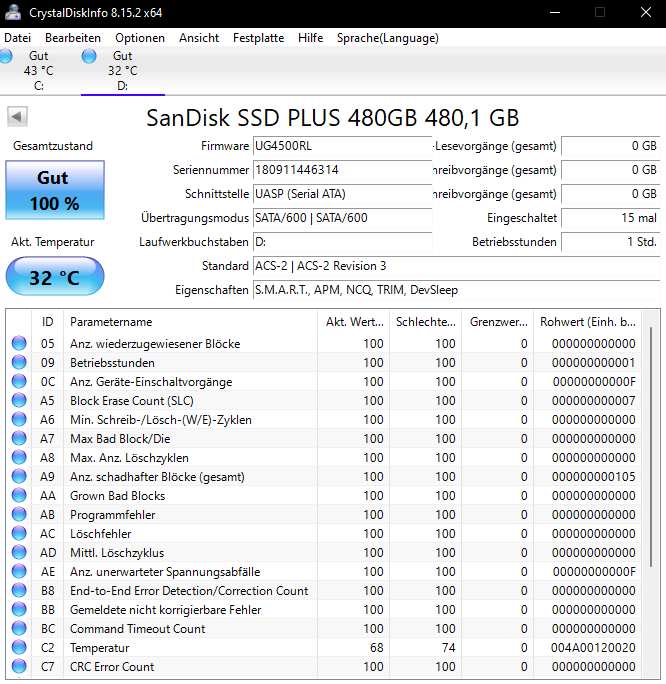Open the Festplatte menu

click(259, 38)
